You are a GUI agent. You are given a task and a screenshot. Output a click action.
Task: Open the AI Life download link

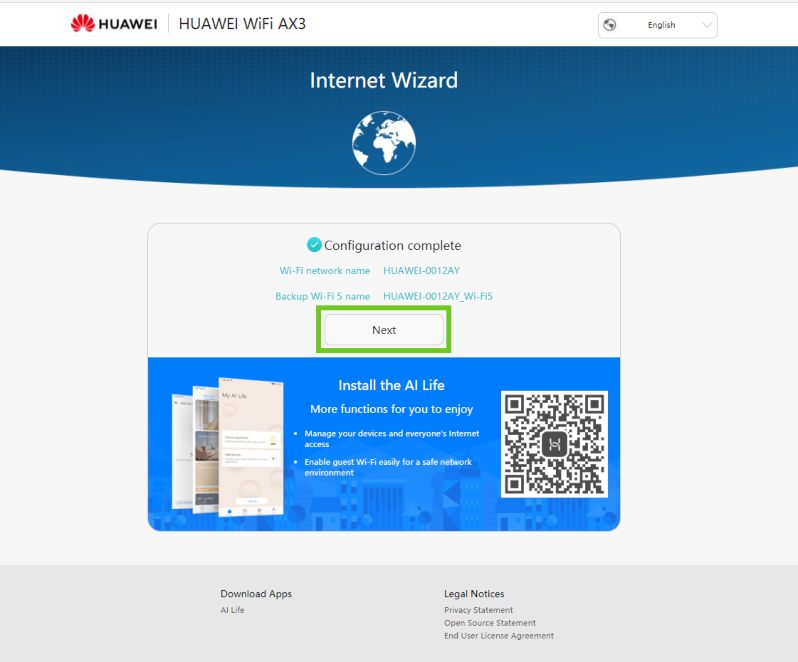[x=232, y=610]
